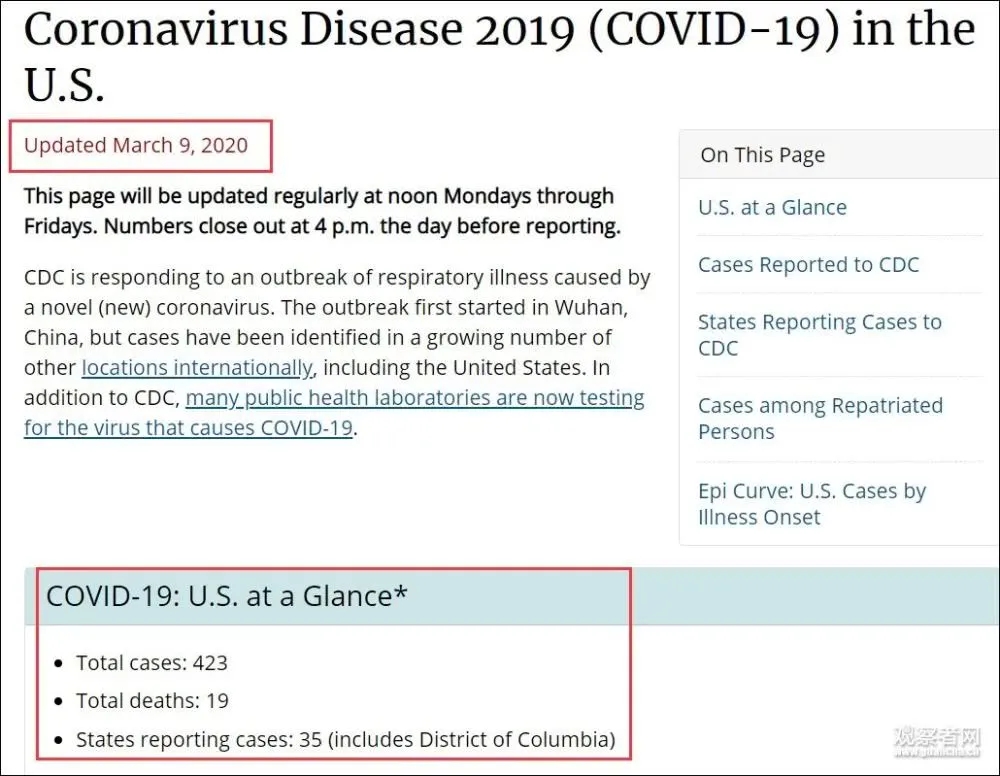Image resolution: width=1000 pixels, height=776 pixels.
Task: Click the watermark logo in bottom-right corner
Action: tap(937, 742)
